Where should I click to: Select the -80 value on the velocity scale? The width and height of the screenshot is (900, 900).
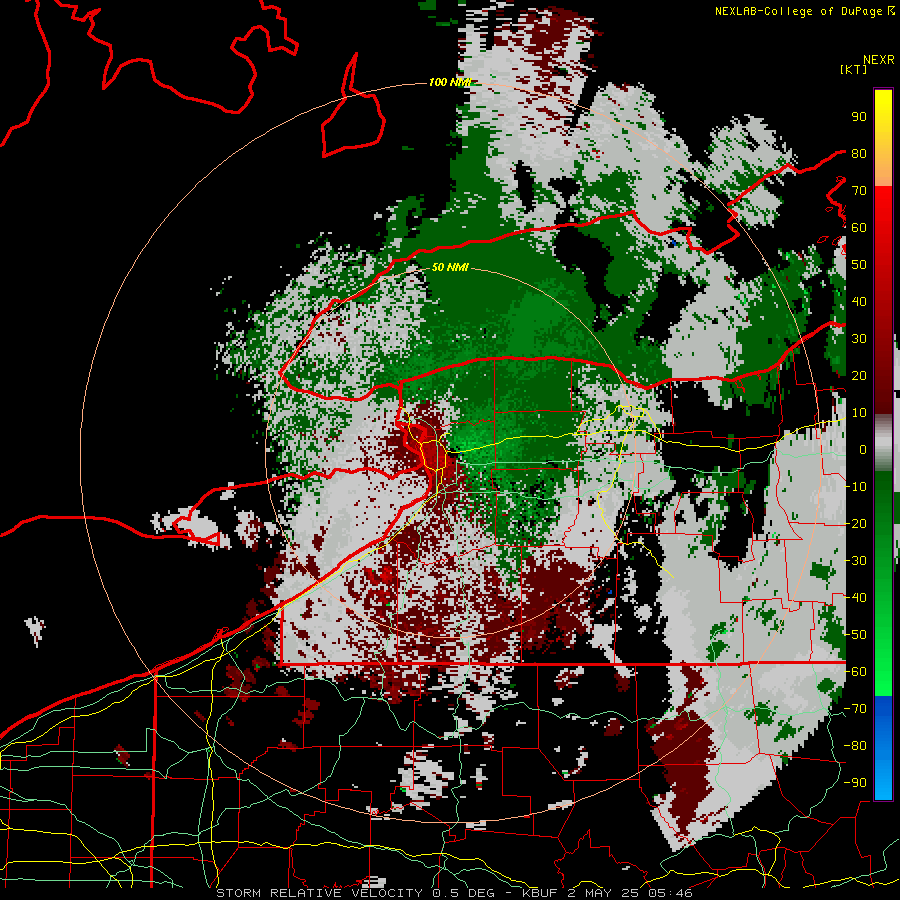click(855, 746)
